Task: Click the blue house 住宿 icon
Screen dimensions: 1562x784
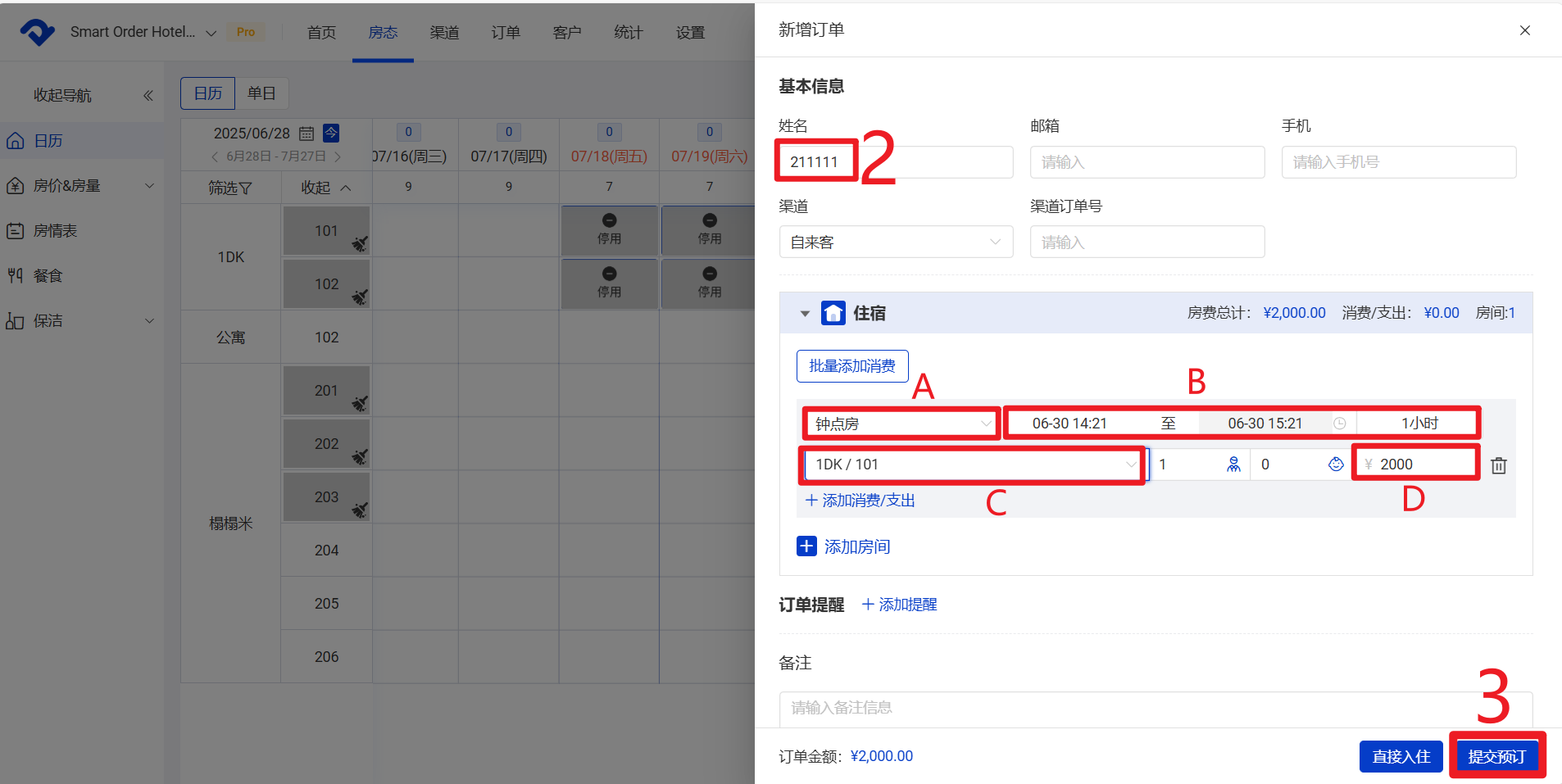Action: tap(833, 313)
